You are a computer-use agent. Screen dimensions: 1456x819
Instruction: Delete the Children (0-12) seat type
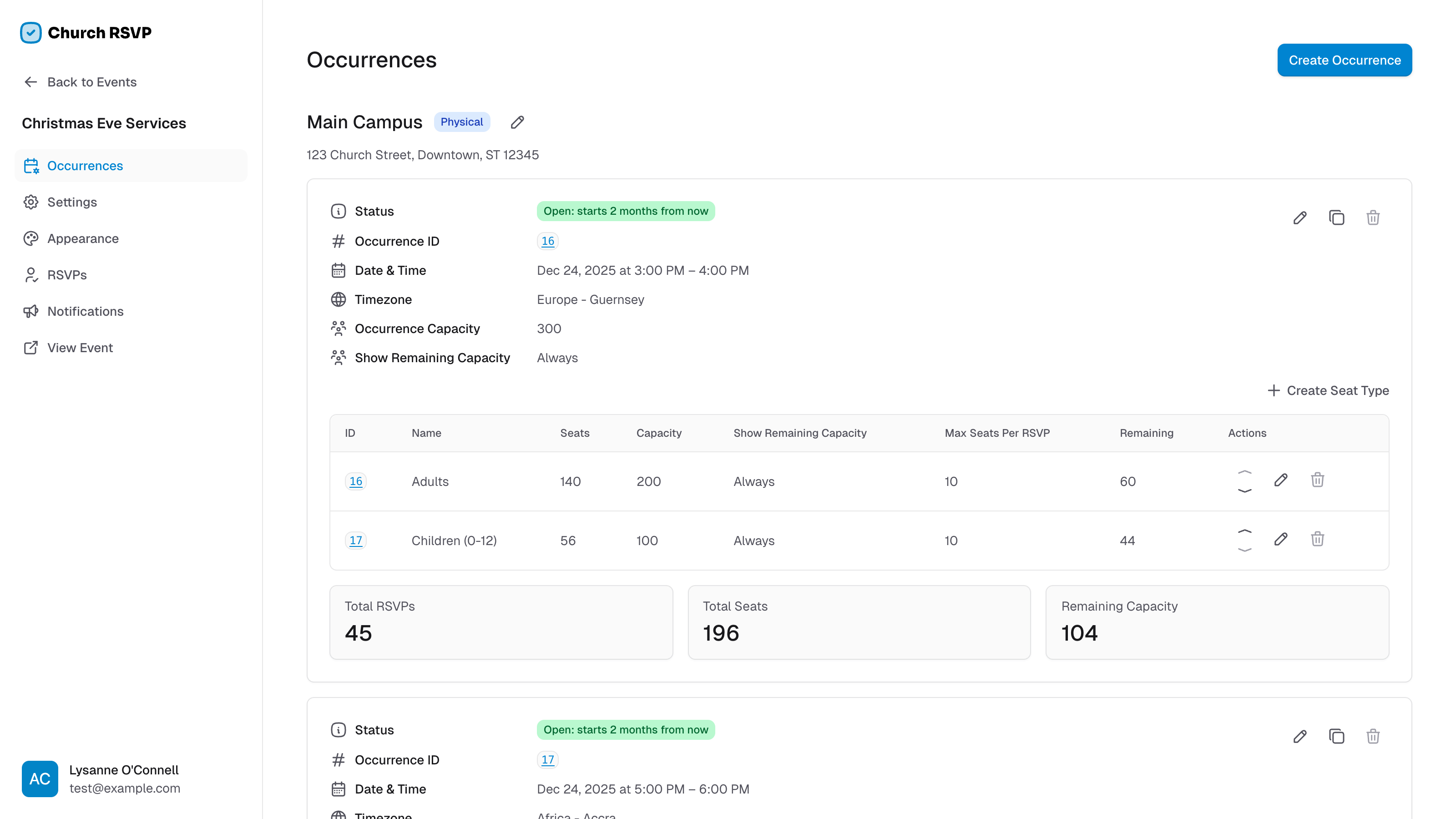coord(1318,539)
